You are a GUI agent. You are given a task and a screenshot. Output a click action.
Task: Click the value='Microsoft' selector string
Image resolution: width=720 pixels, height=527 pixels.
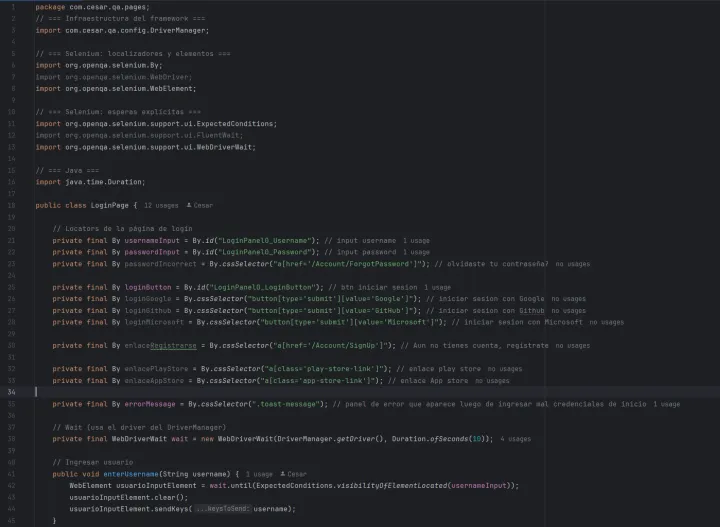[351, 322]
